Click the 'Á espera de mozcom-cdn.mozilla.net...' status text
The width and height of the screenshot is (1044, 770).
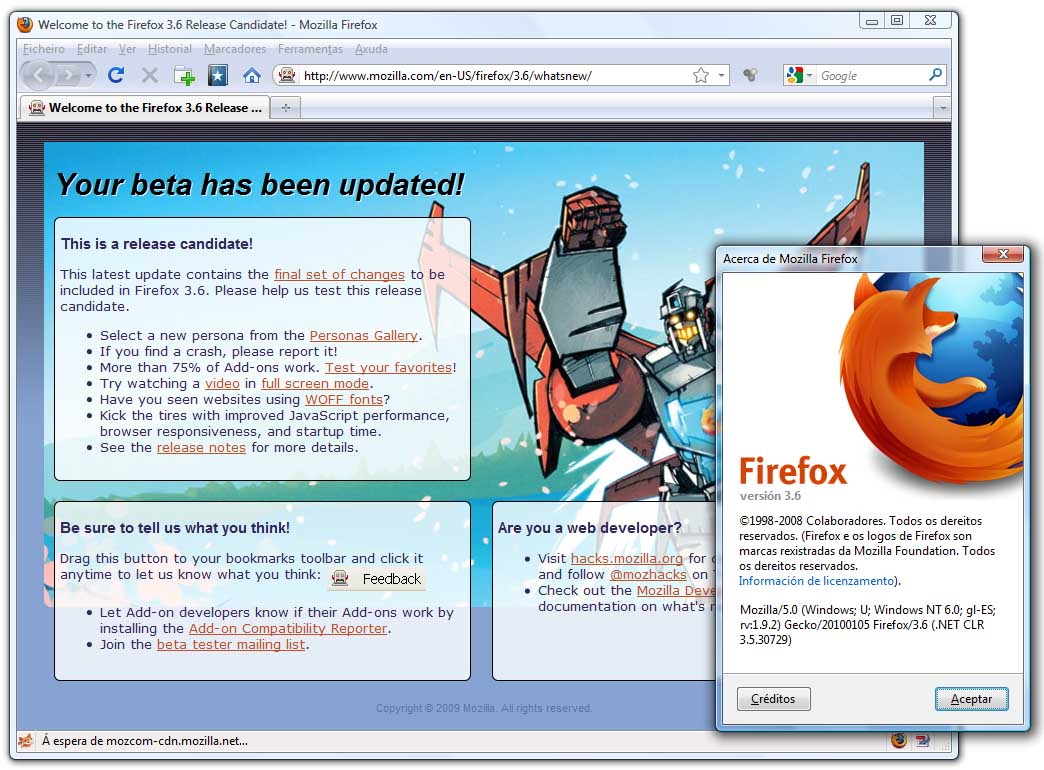pos(145,741)
